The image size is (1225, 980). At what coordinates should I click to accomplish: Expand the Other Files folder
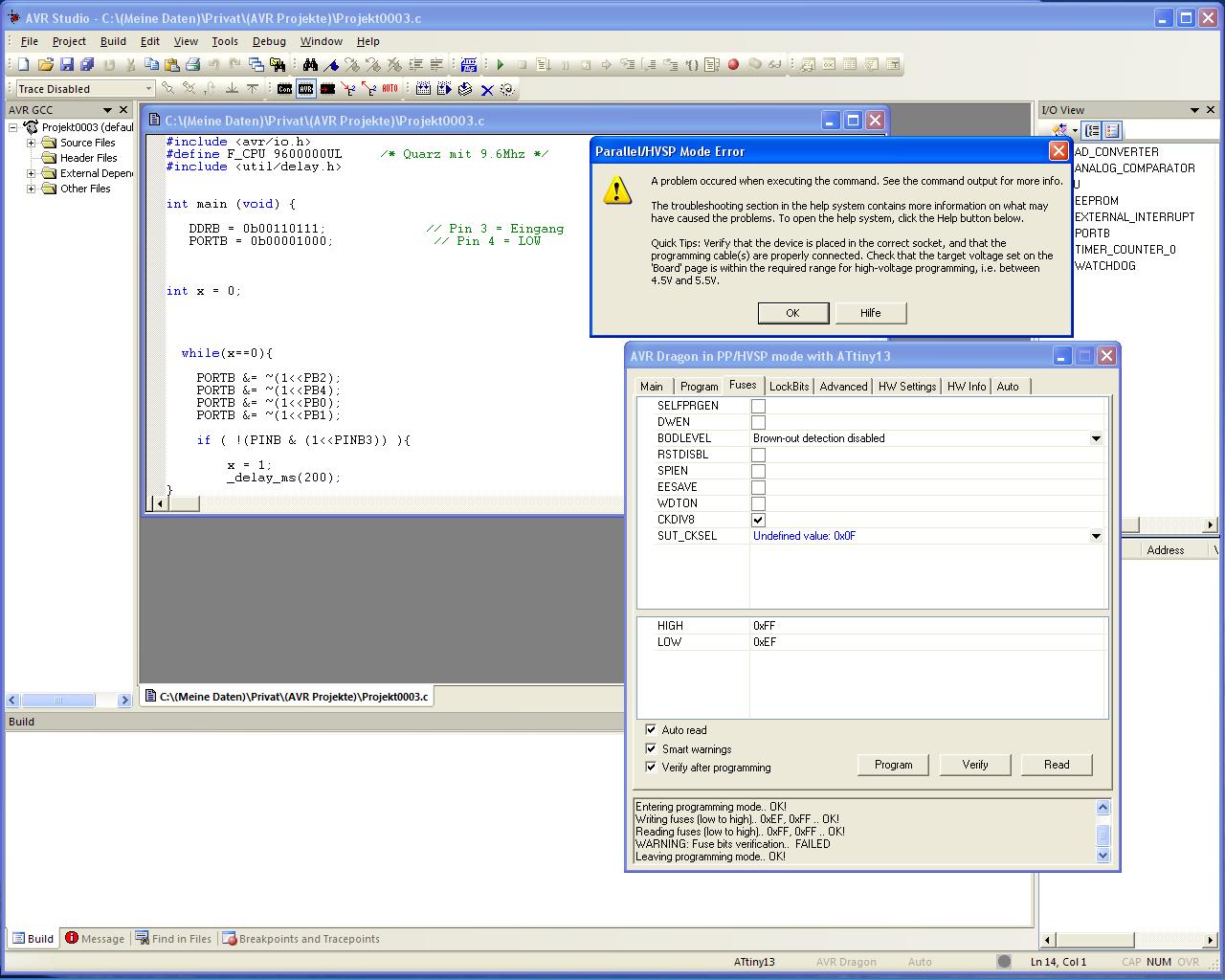coord(31,189)
